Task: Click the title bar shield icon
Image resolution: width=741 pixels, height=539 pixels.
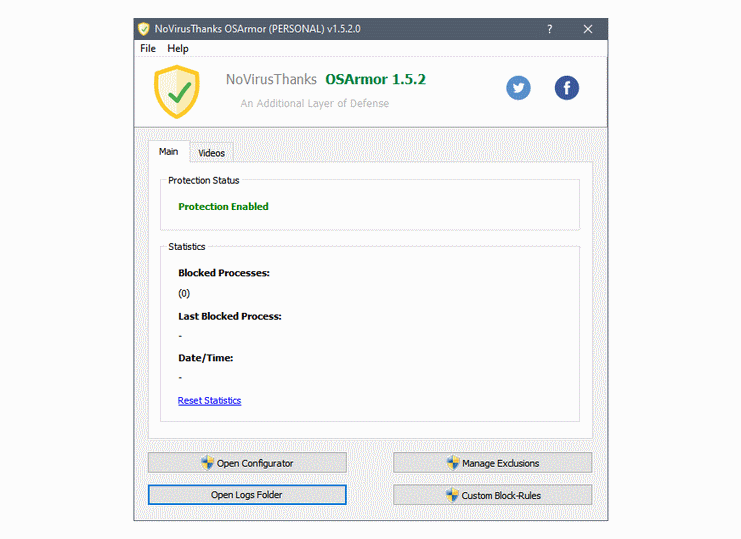Action: pos(144,29)
